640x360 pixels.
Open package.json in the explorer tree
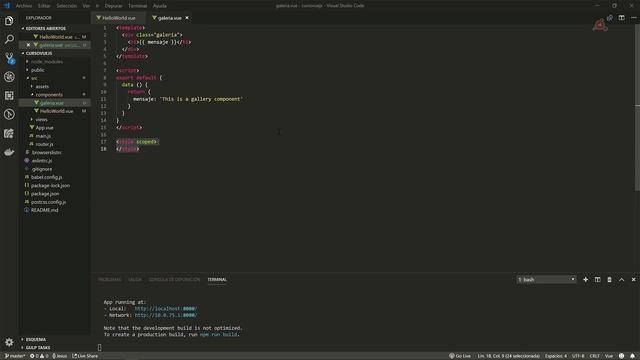click(45, 193)
